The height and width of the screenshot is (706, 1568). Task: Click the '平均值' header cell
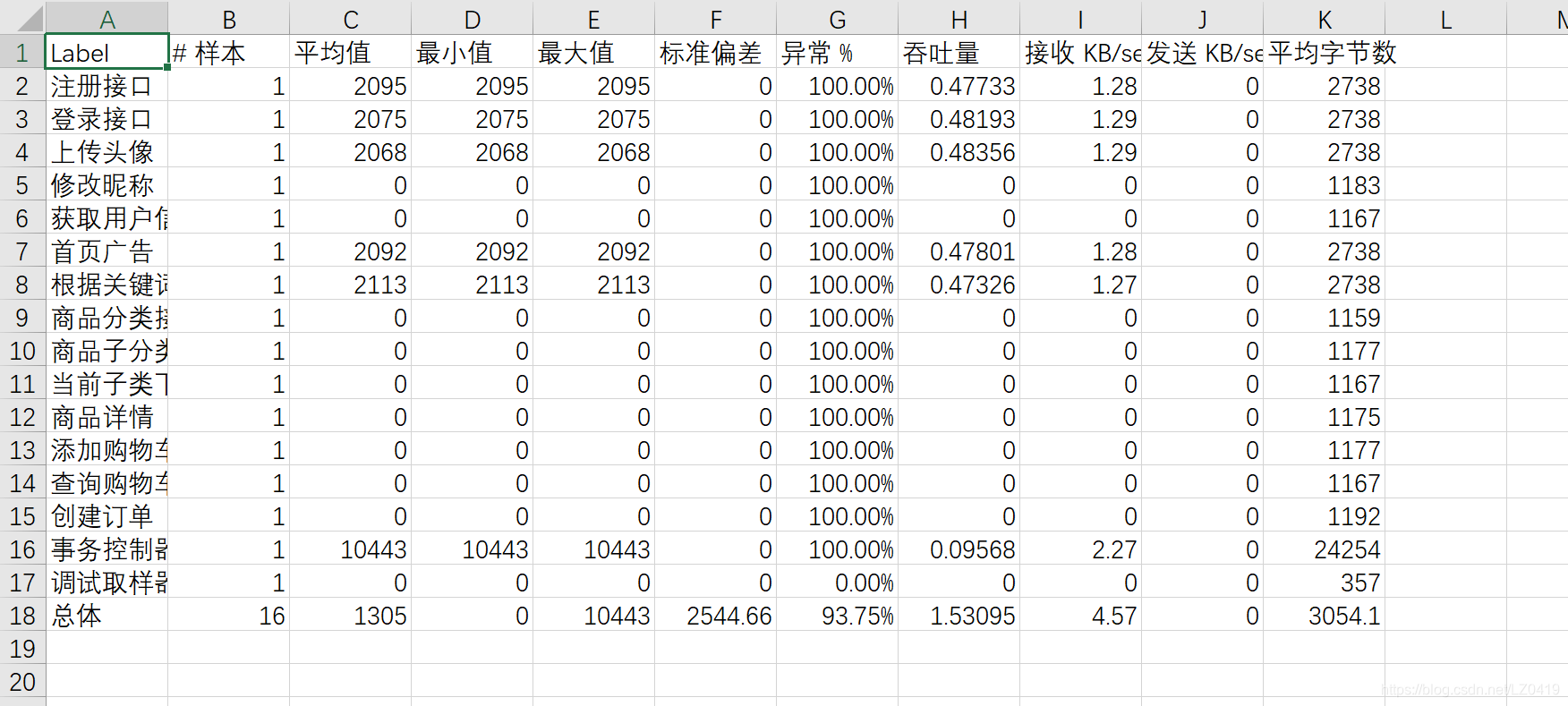pos(350,52)
